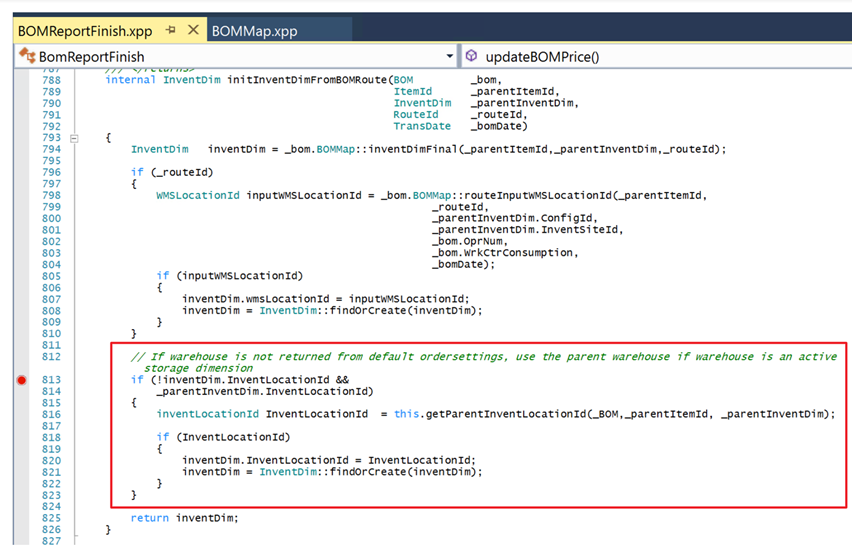Switch to the BOMMap.xpp tab
The image size is (852, 551).
pyautogui.click(x=254, y=31)
